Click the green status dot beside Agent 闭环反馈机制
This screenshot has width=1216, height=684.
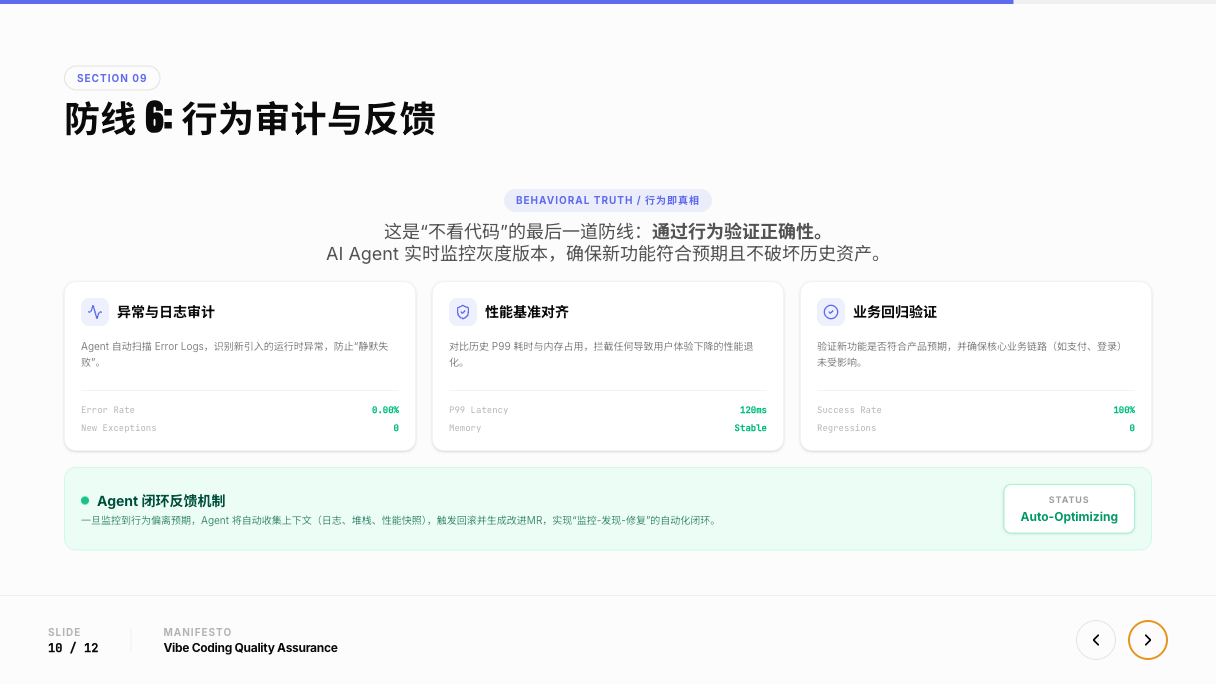pyautogui.click(x=85, y=501)
